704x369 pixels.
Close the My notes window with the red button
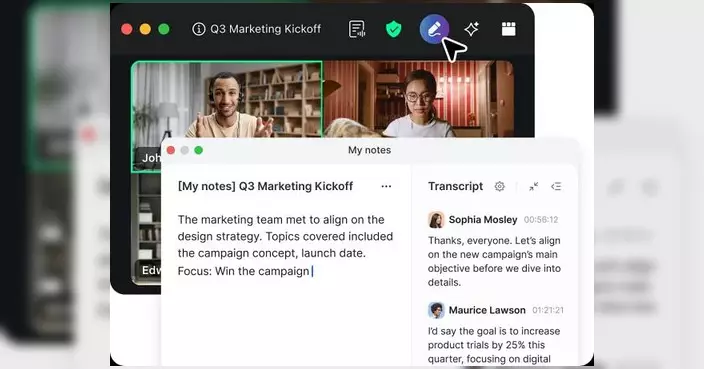tap(171, 150)
